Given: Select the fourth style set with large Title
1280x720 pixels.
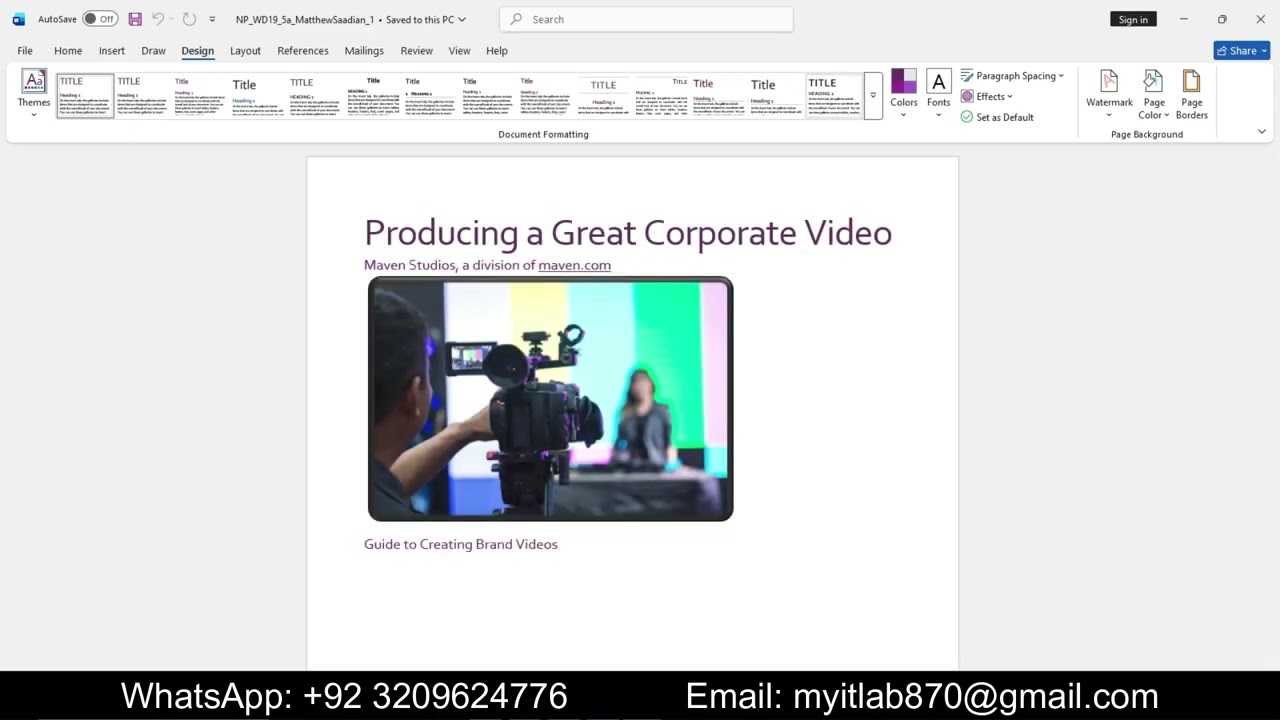Looking at the screenshot, I should point(258,95).
